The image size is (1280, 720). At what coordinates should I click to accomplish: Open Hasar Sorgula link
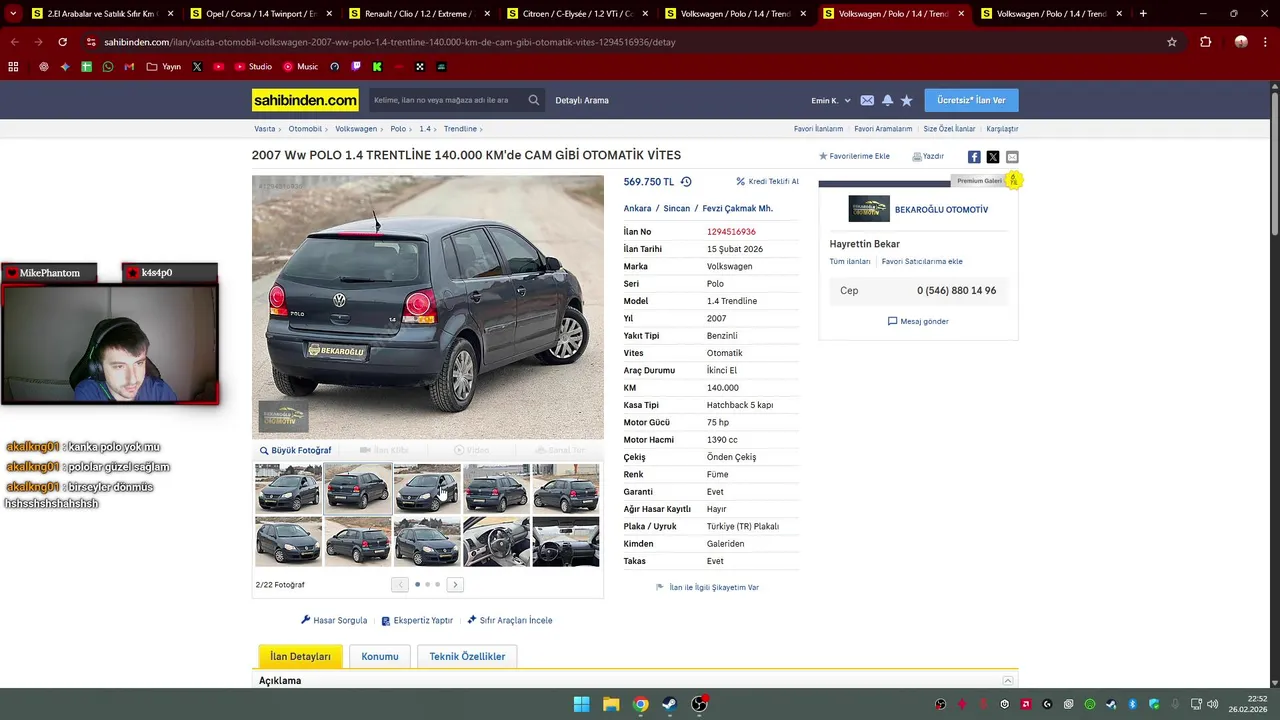click(334, 620)
